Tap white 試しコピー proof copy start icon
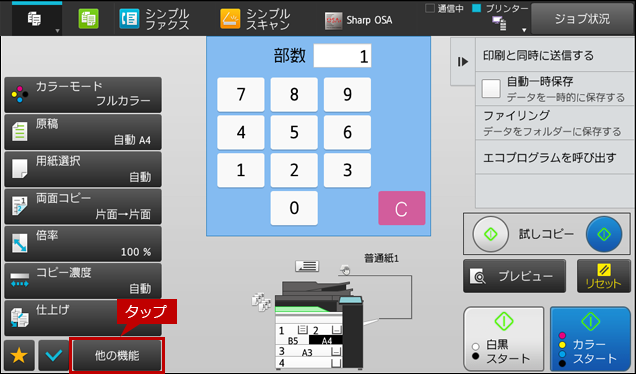 pyautogui.click(x=490, y=234)
